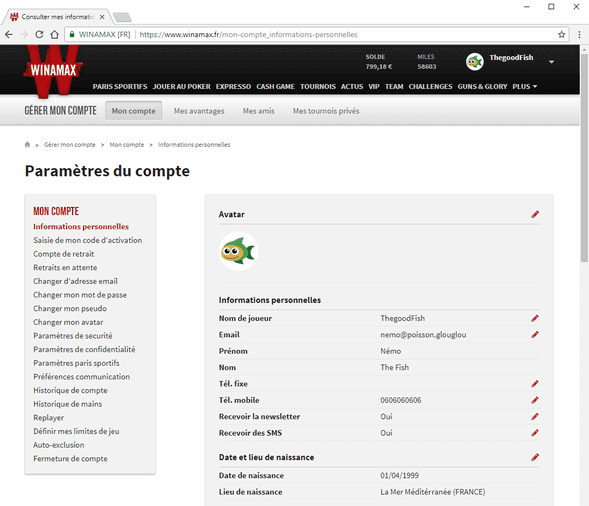Open Paramètres de confidentialité
The height and width of the screenshot is (506, 589).
tap(84, 349)
